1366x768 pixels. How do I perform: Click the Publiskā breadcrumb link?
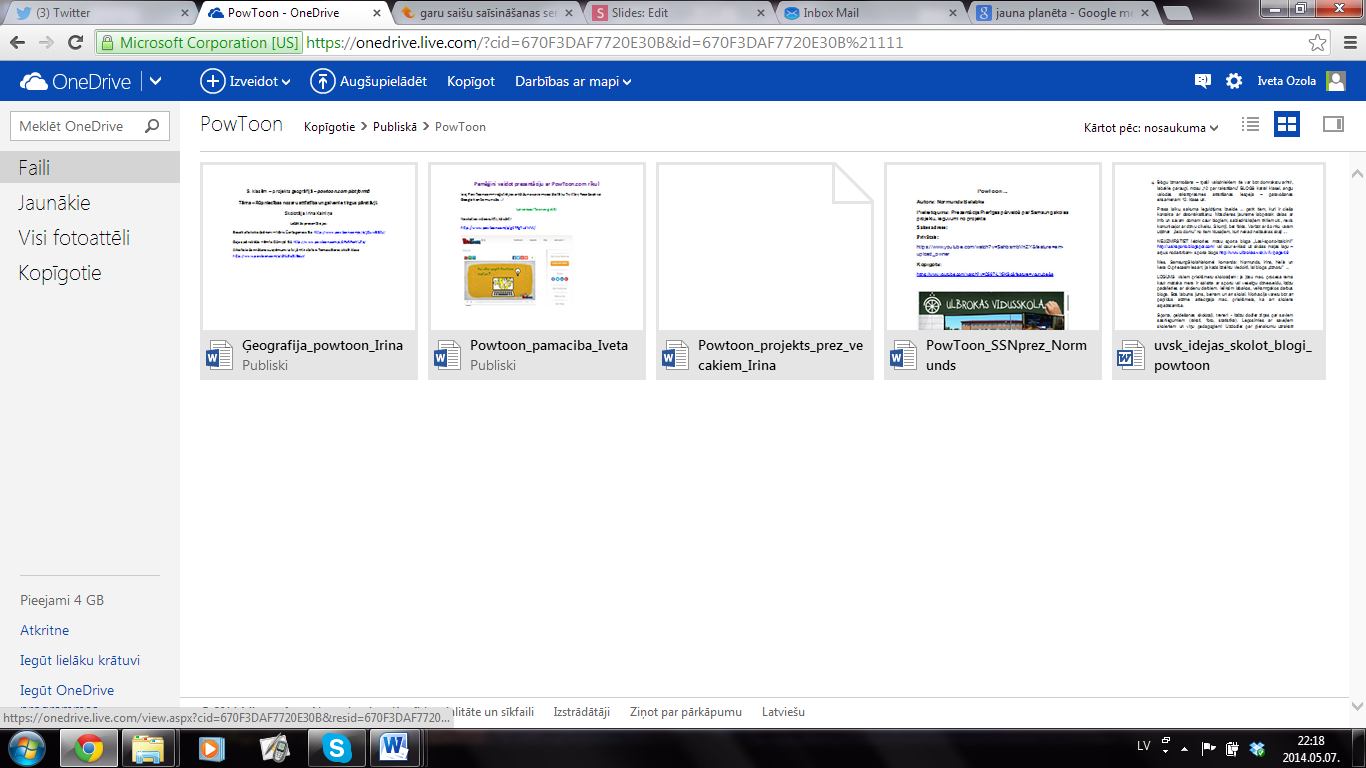pyautogui.click(x=394, y=127)
